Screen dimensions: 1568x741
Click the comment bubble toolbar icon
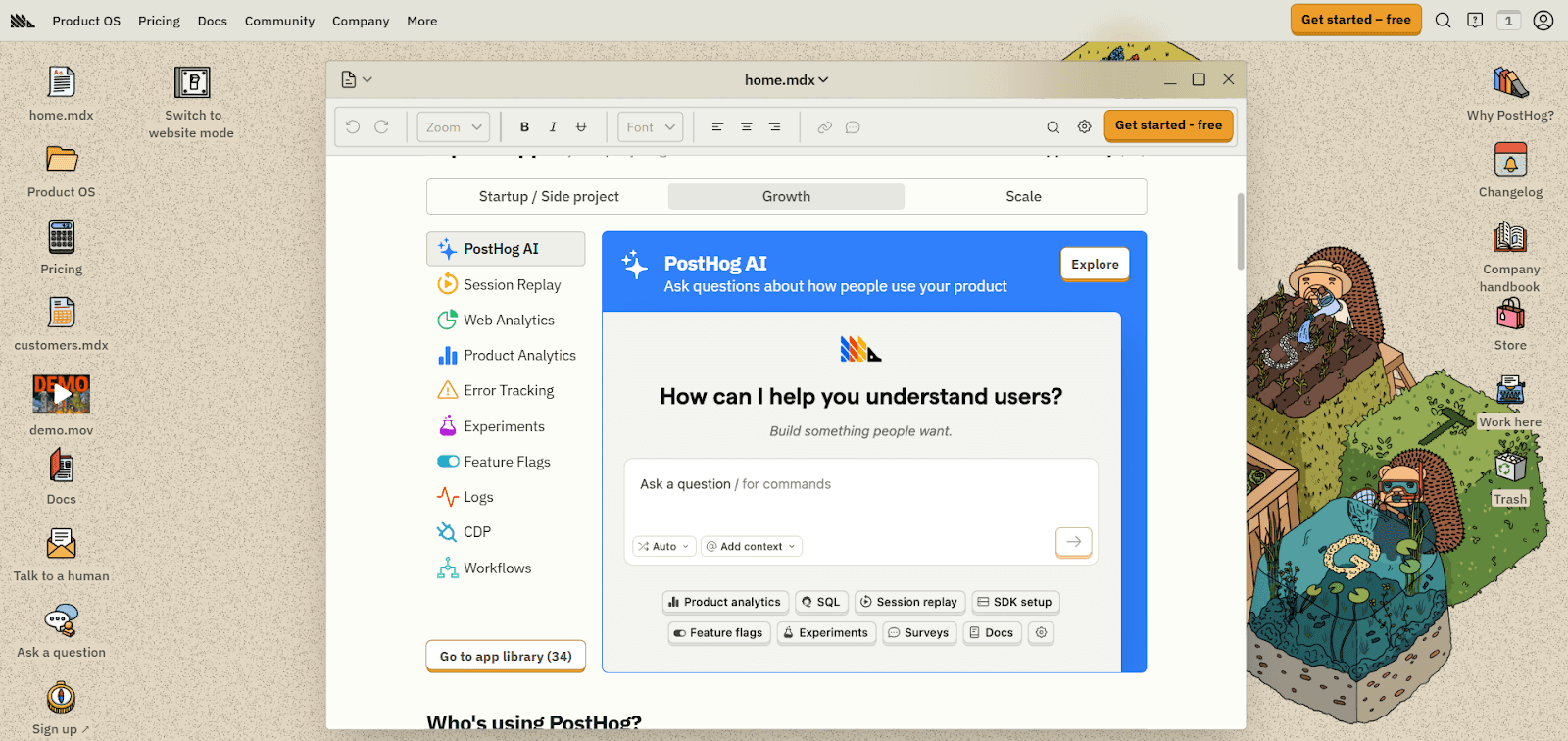click(x=853, y=126)
